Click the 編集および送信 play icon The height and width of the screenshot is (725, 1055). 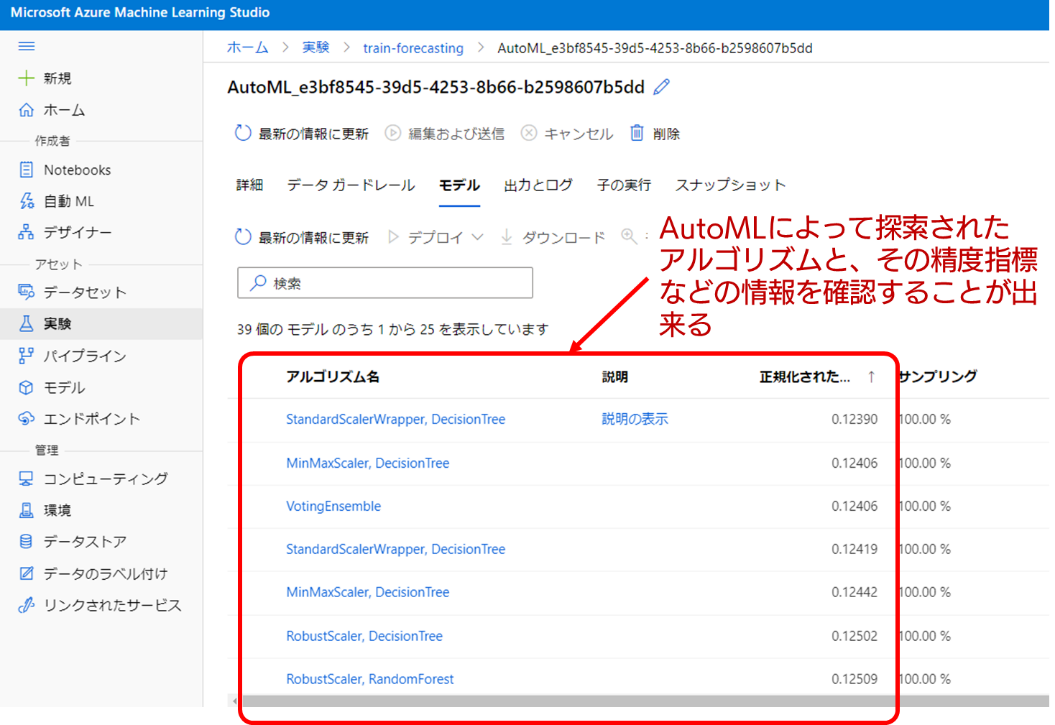(393, 133)
